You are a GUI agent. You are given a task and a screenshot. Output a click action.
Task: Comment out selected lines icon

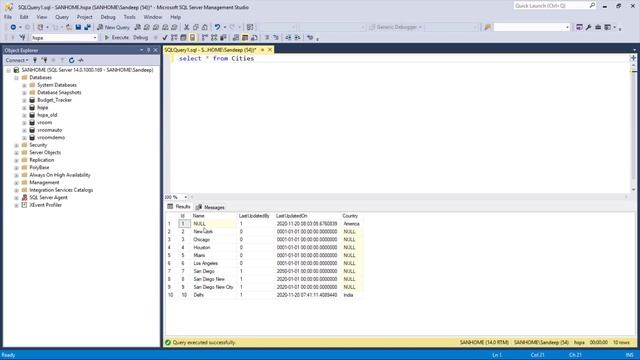[267, 38]
